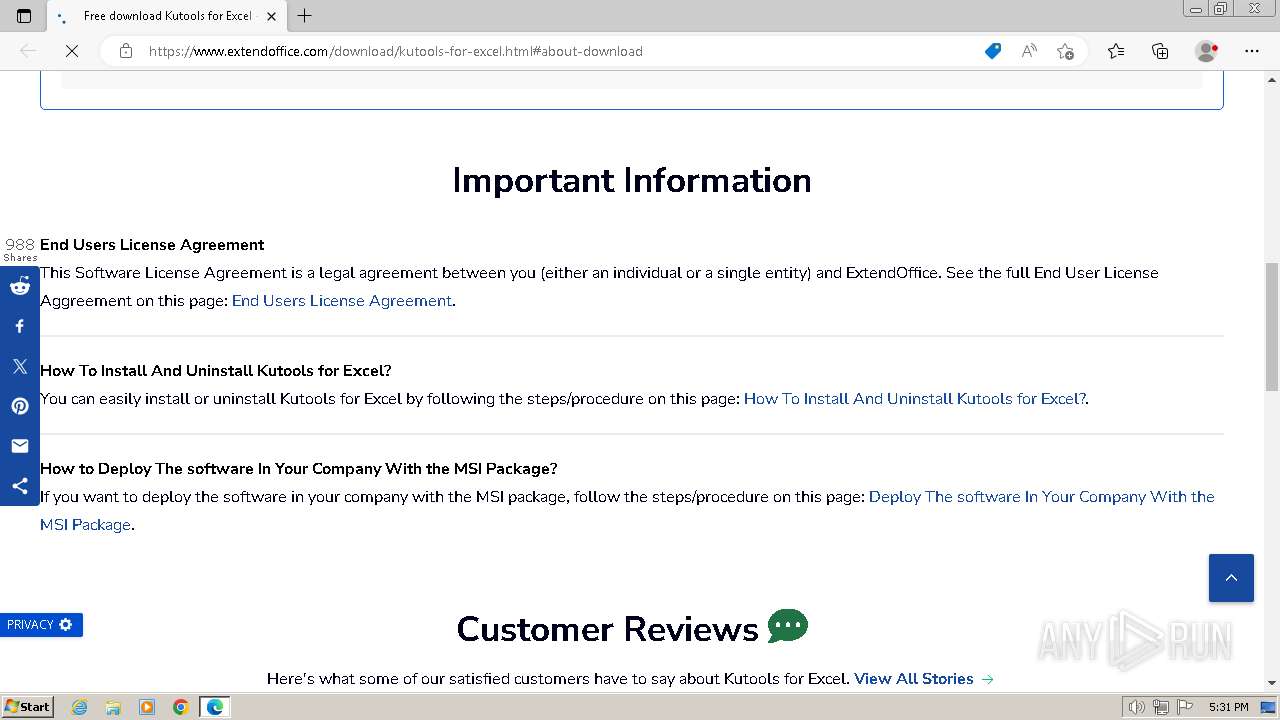Click 'How To Install And Uninstall Kutools' heading
This screenshot has height=720, width=1280.
click(216, 371)
